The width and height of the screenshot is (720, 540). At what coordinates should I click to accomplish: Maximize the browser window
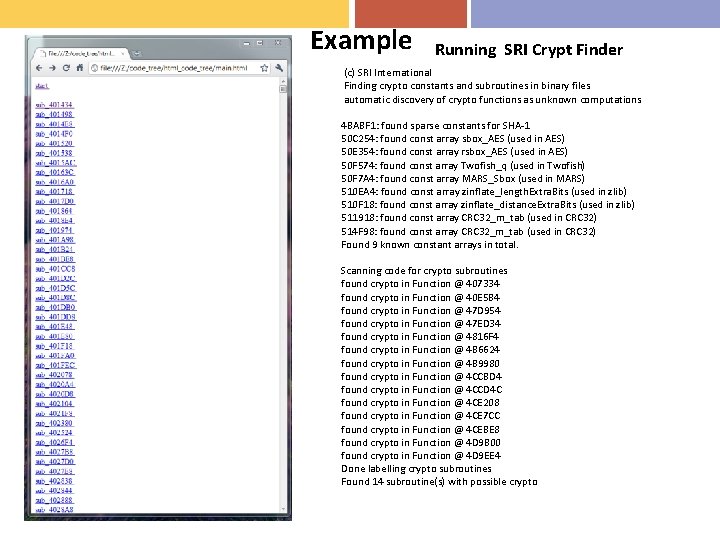[x=260, y=43]
